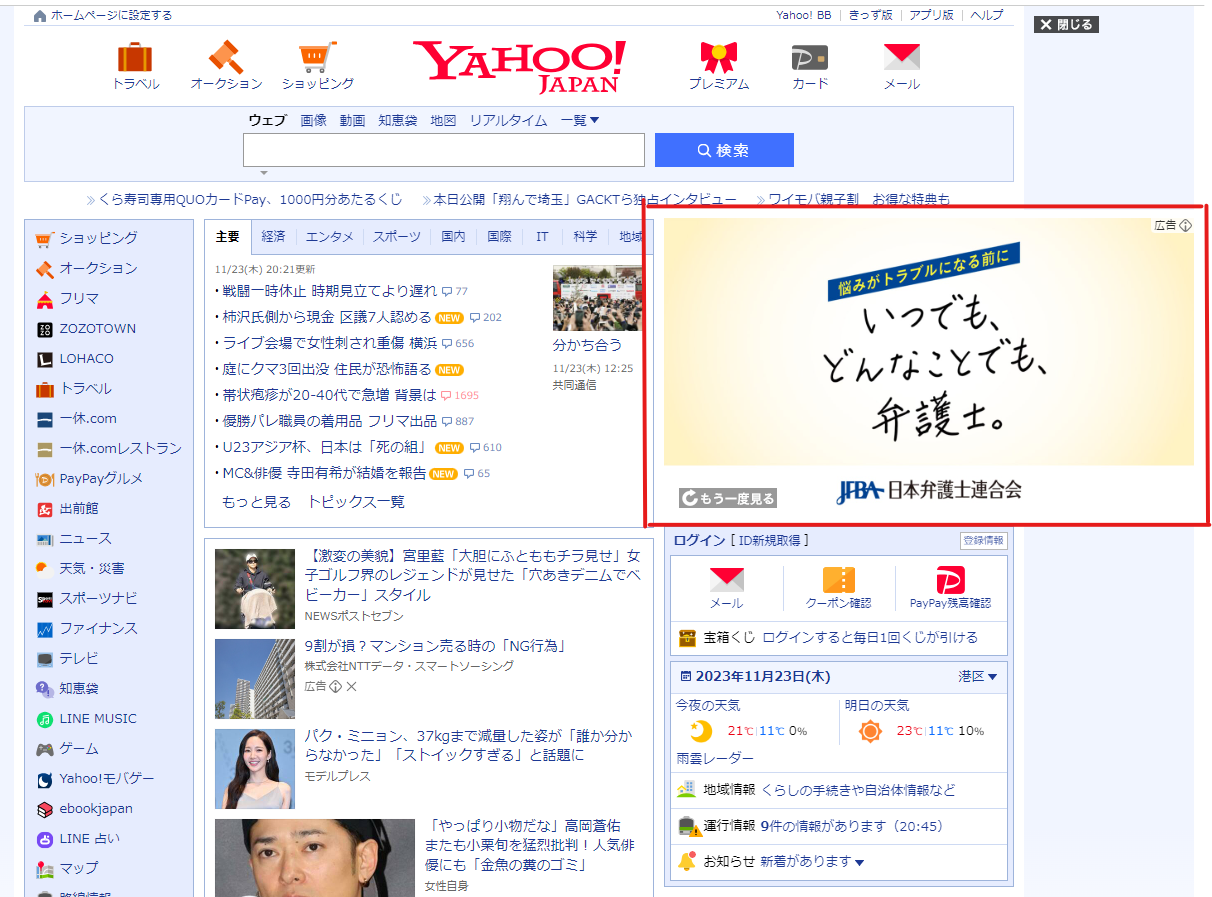Close the ad under the マンション article

(x=352, y=686)
